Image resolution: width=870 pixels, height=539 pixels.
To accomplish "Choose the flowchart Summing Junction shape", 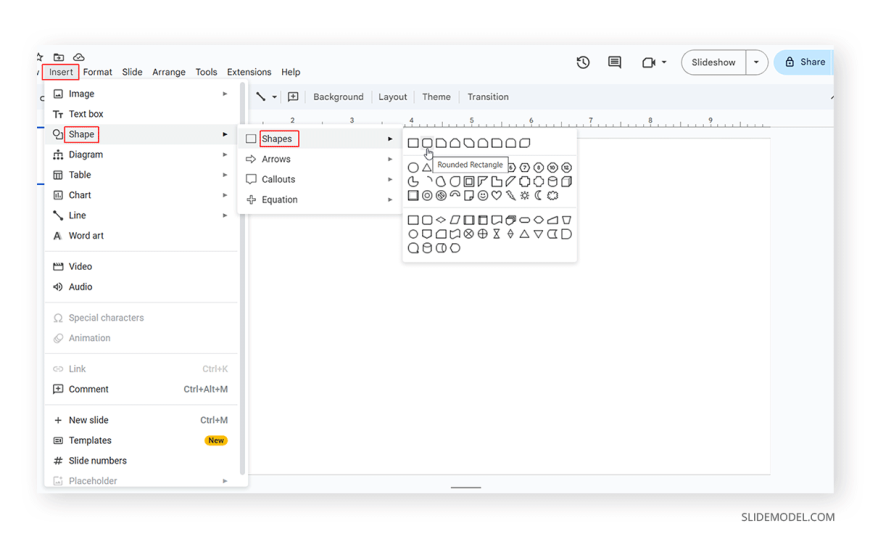I will 469,234.
